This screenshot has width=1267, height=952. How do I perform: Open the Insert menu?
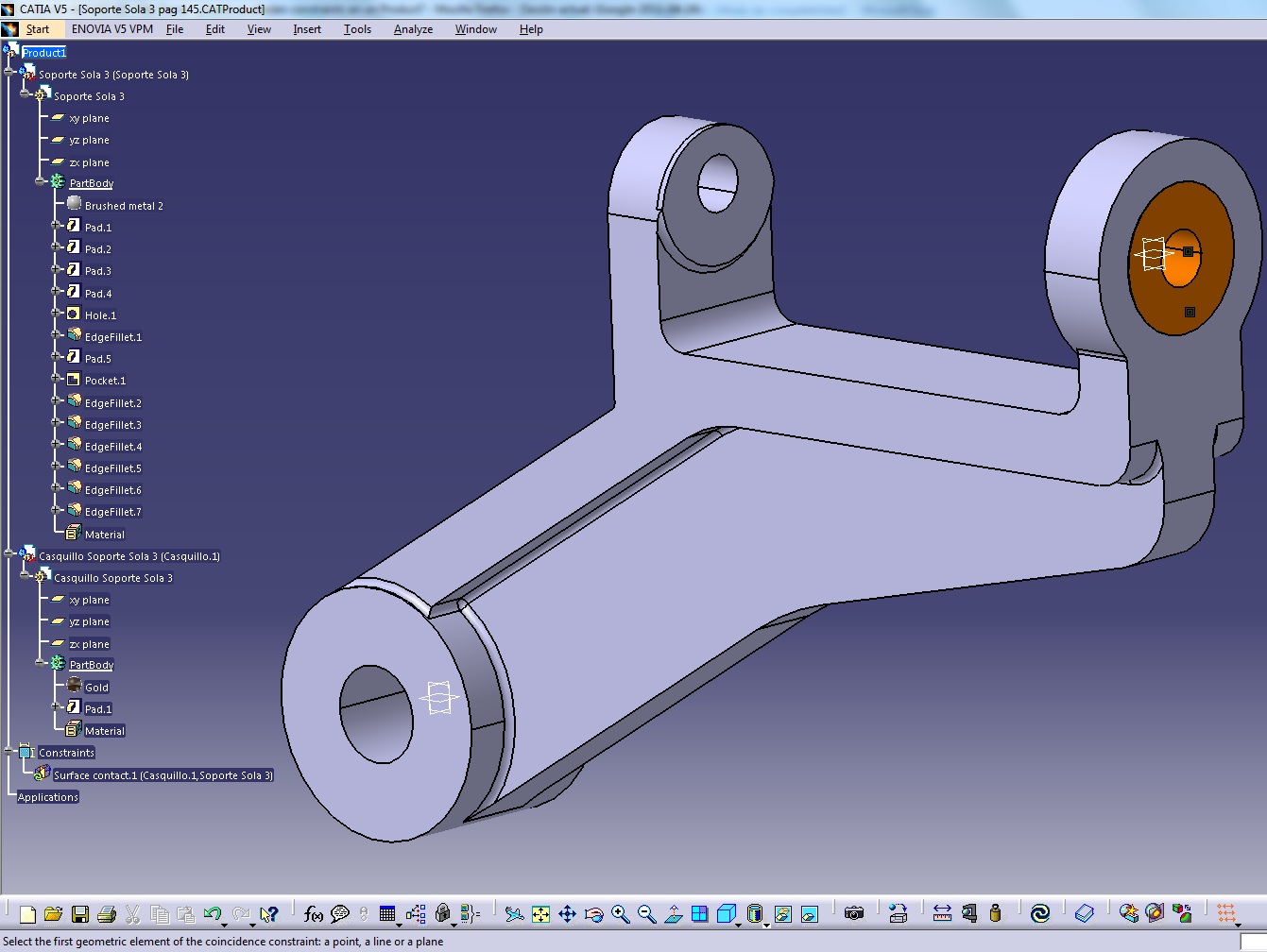point(307,29)
